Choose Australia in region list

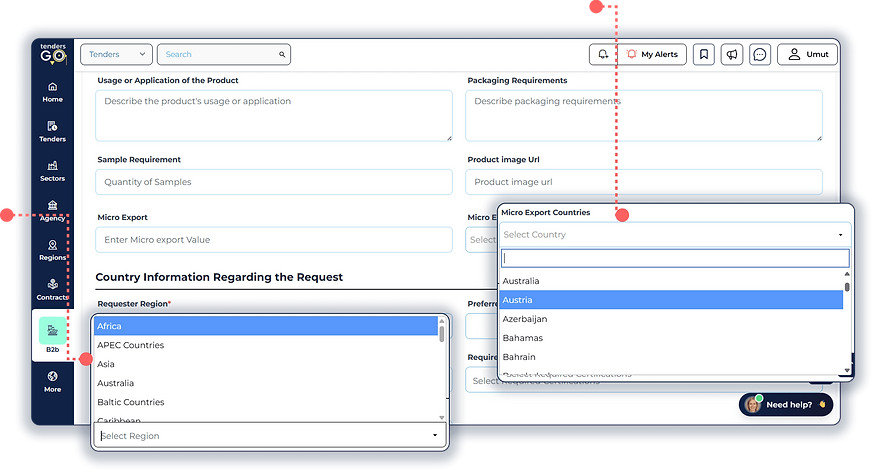point(266,383)
